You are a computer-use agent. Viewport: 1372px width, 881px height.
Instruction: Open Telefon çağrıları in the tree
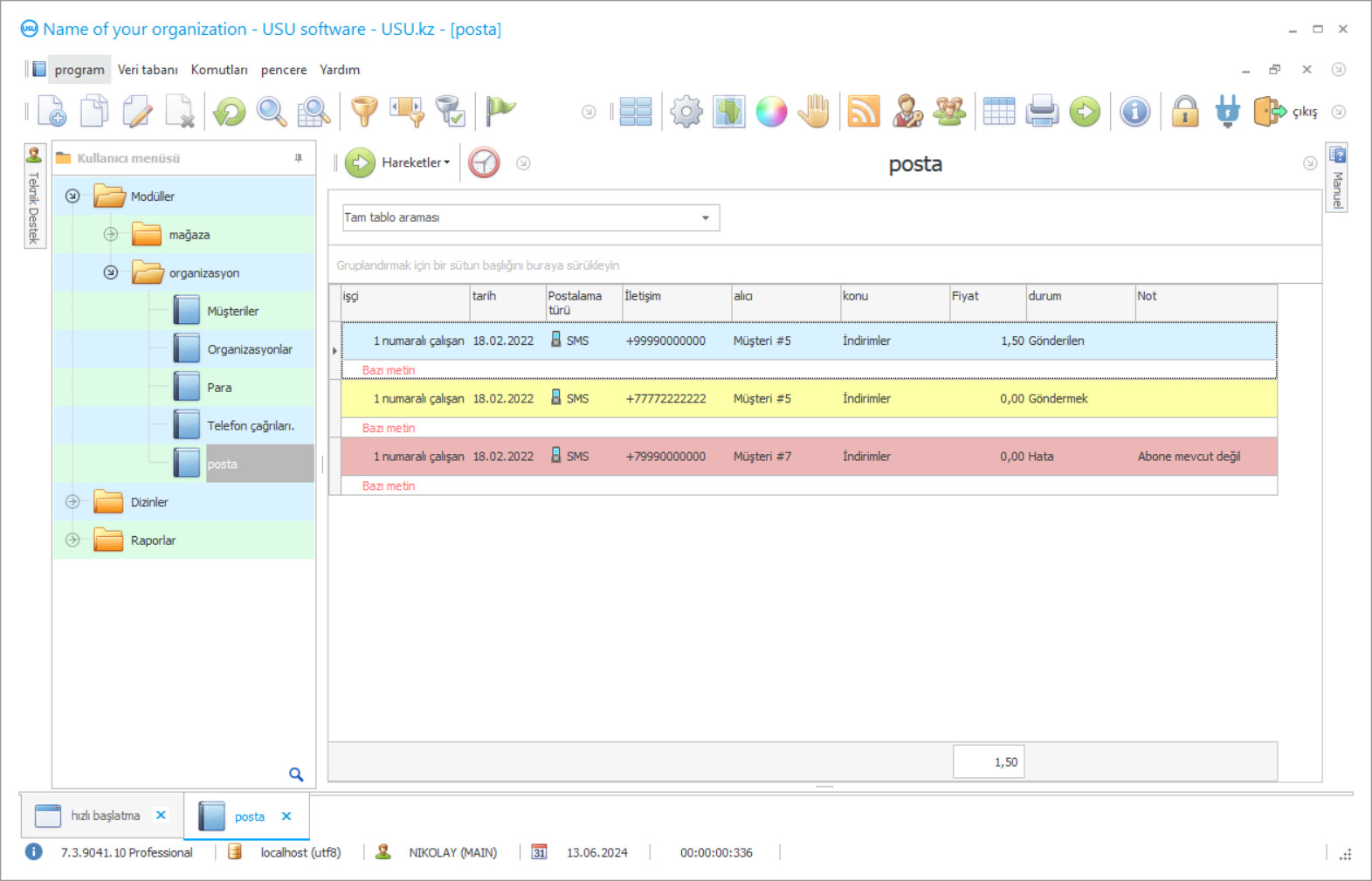tap(251, 426)
